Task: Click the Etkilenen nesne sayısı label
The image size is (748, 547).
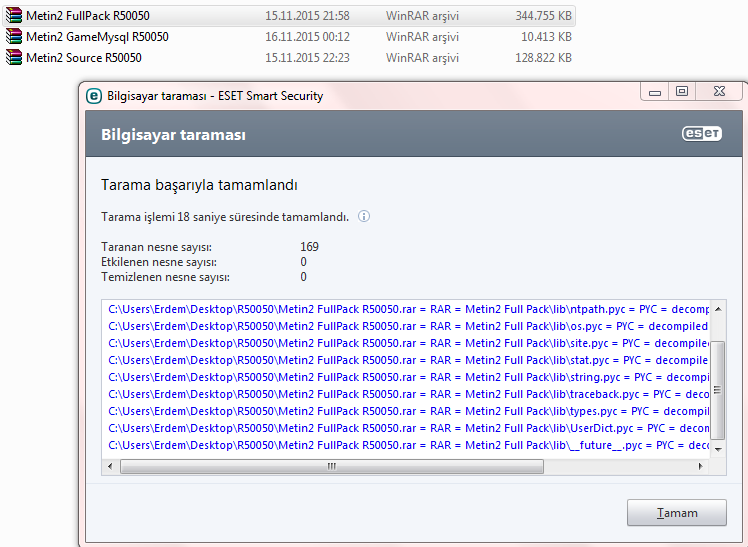Action: (159, 262)
